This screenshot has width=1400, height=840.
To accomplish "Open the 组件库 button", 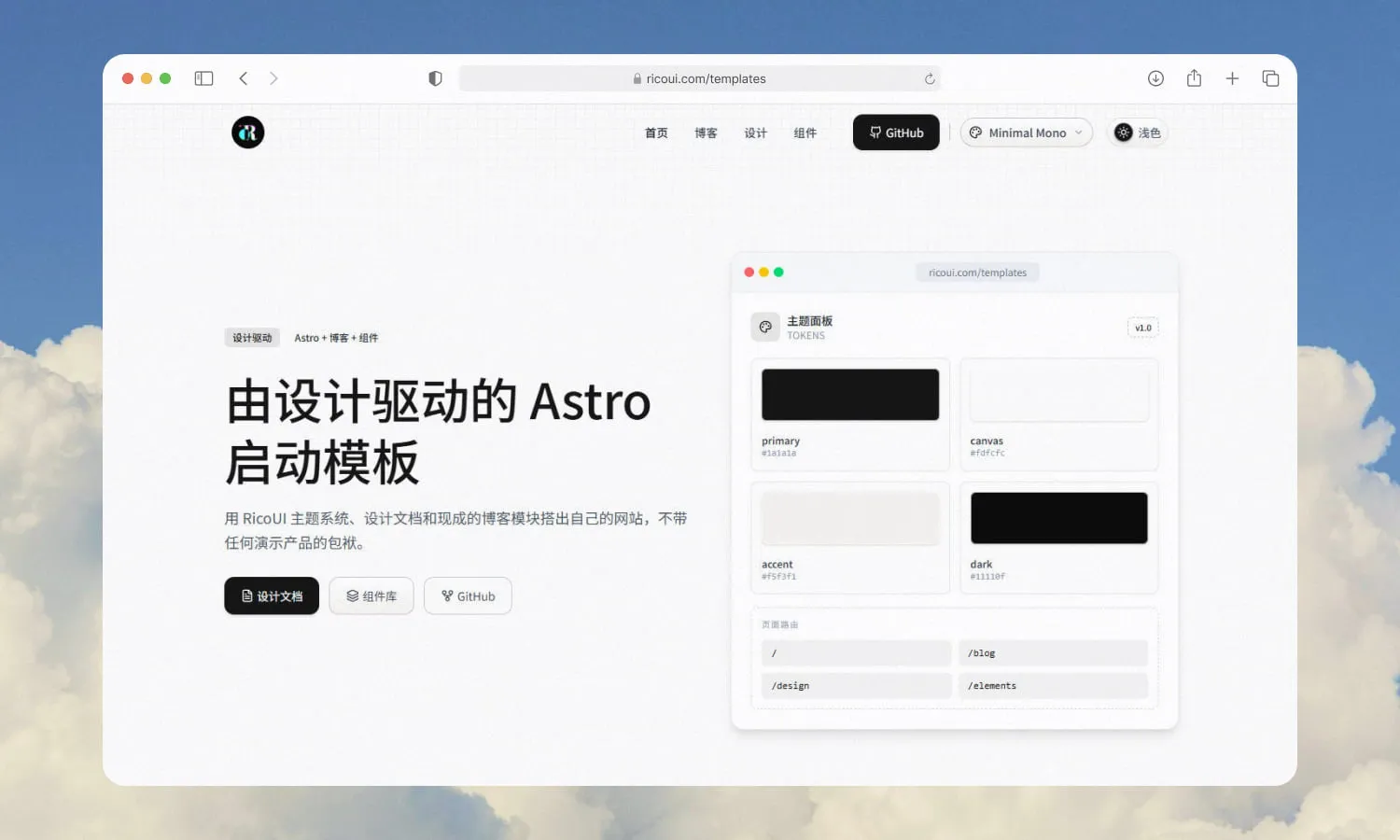I will [371, 595].
